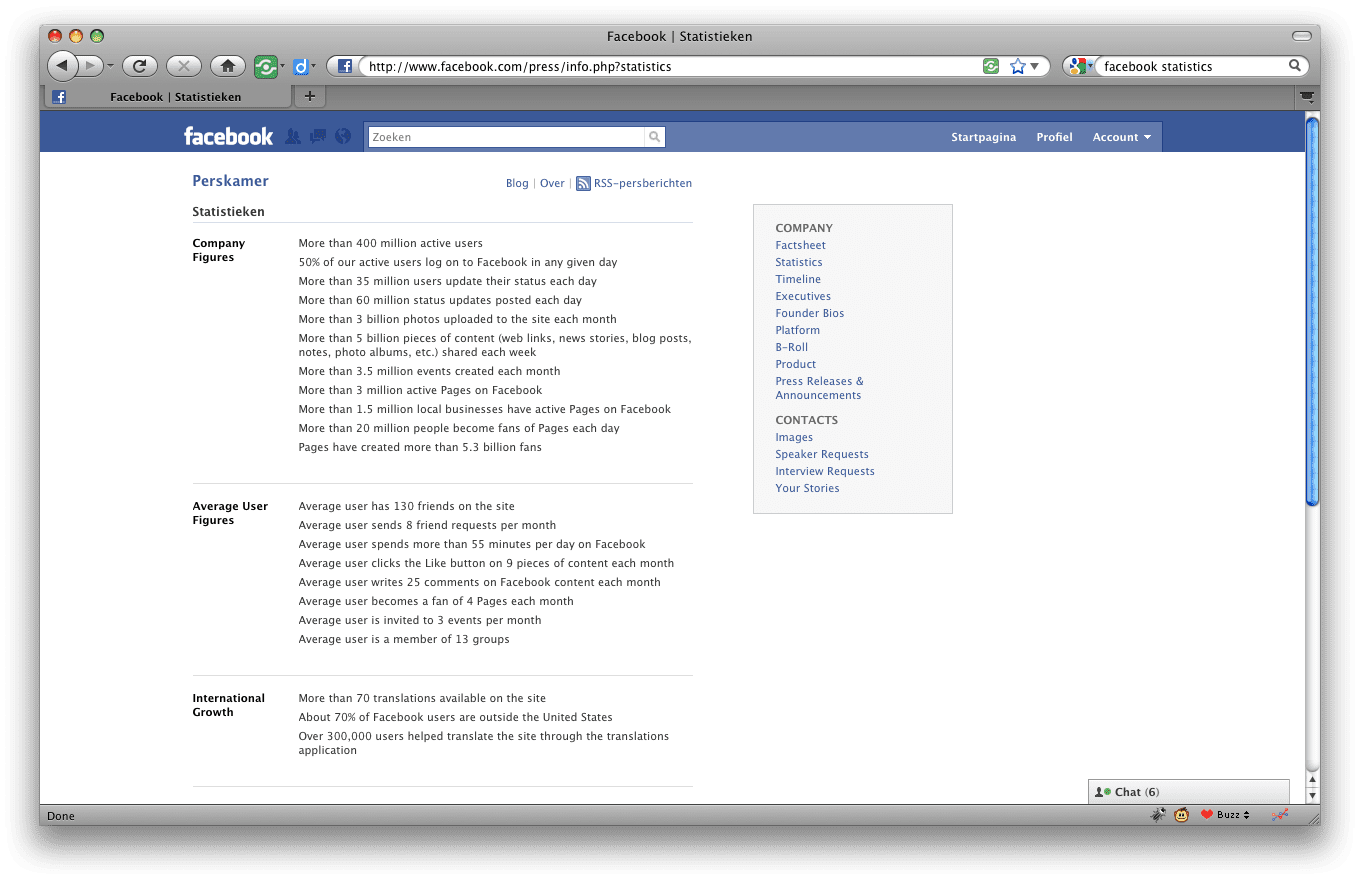This screenshot has height=880, width=1360.
Task: Click the magnifier in browser search box
Action: (x=1295, y=66)
